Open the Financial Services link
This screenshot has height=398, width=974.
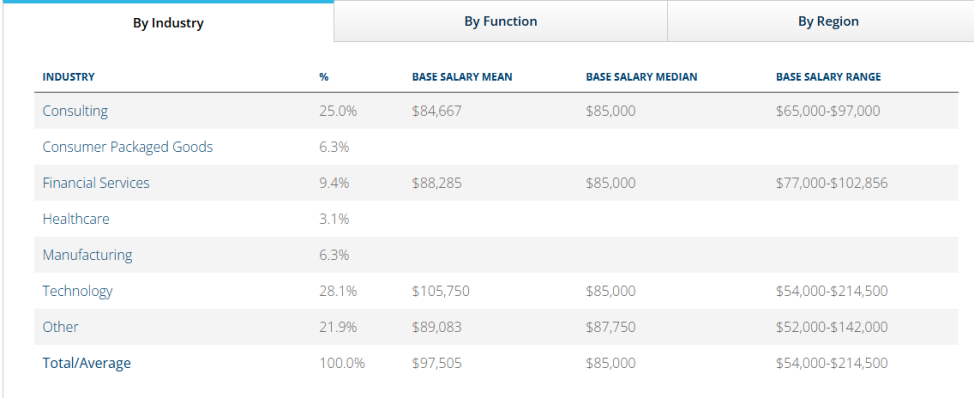[96, 183]
